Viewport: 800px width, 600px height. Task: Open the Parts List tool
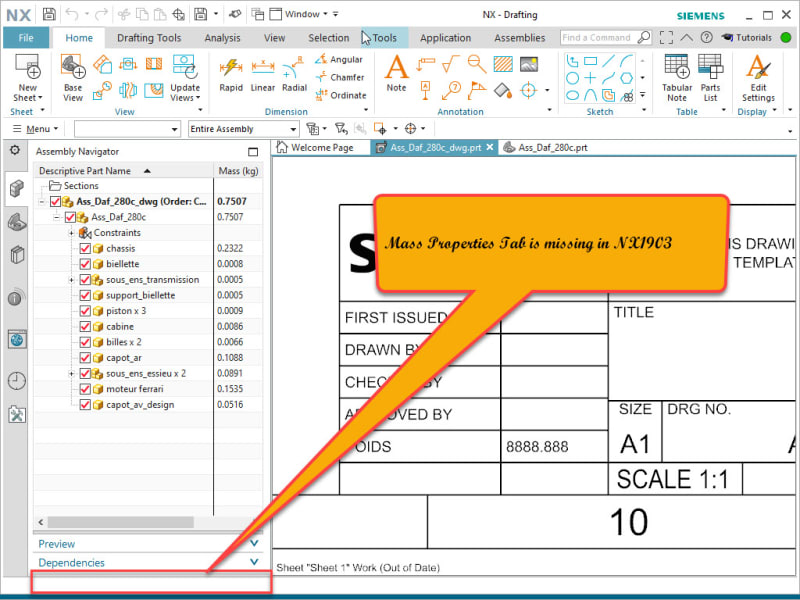pyautogui.click(x=710, y=78)
